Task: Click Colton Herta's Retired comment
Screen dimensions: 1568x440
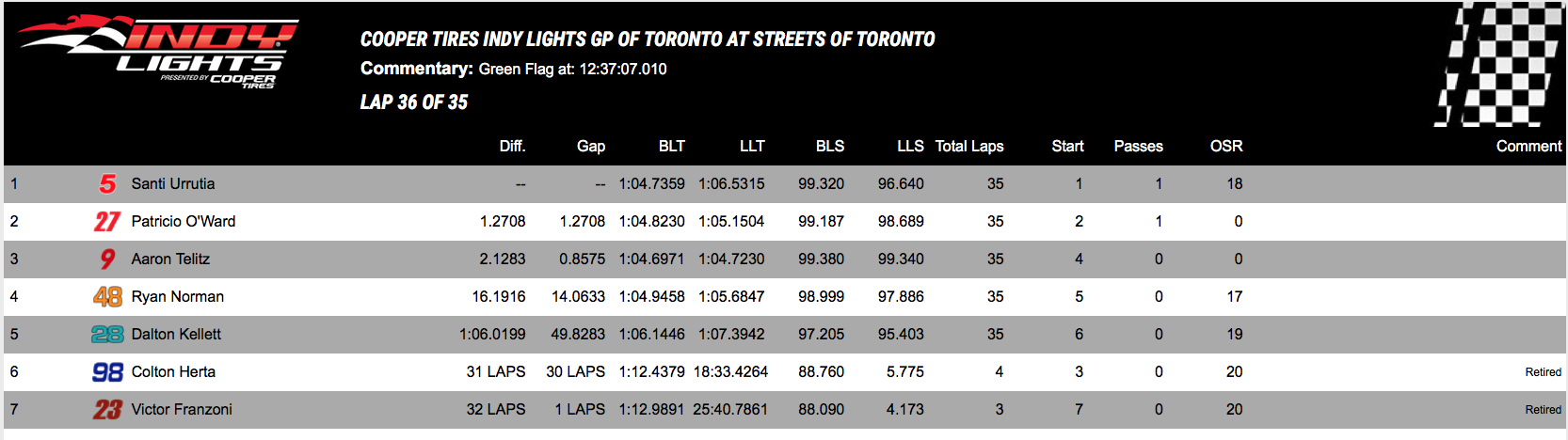Action: [x=1543, y=372]
